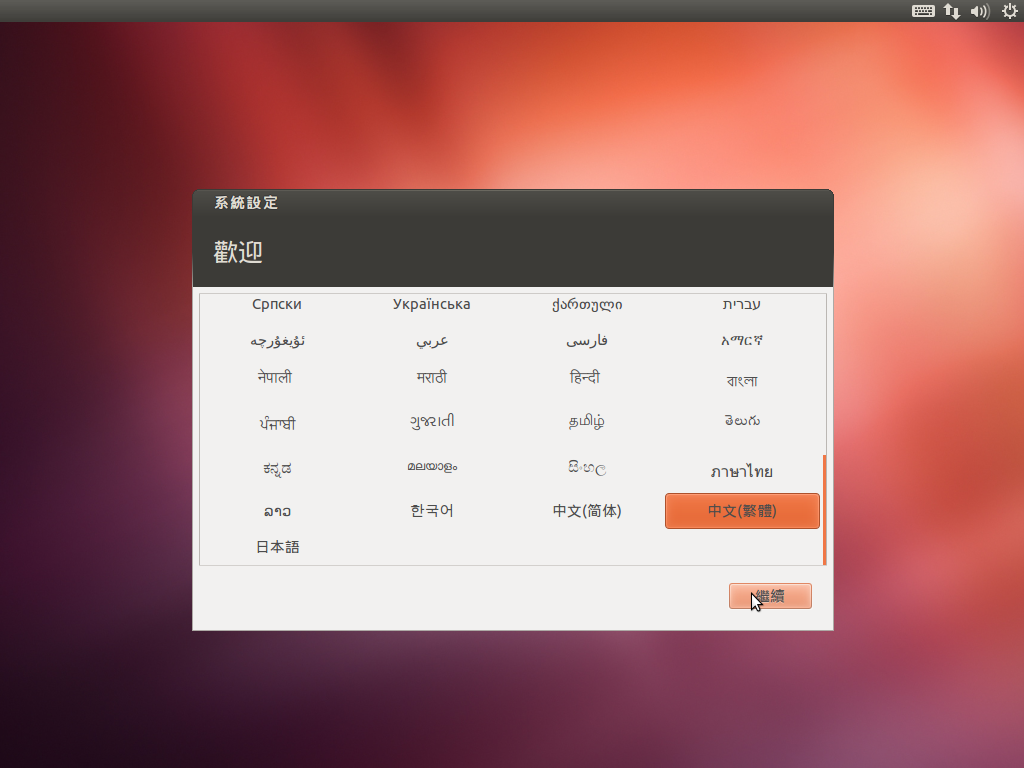Screen dimensions: 1024x768
Task: Select 中文(简体) language option
Action: click(587, 511)
